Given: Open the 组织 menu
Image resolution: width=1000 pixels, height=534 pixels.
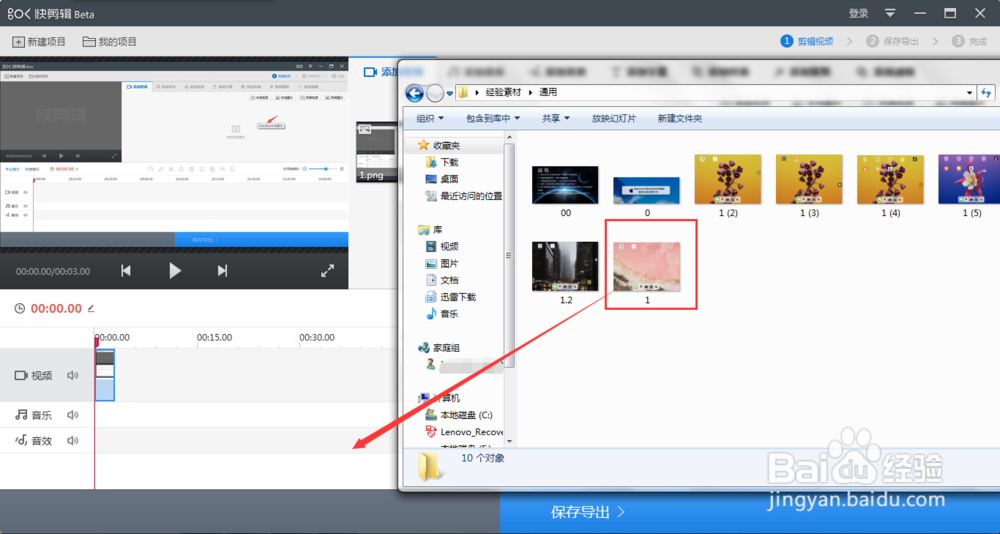Looking at the screenshot, I should coord(430,119).
